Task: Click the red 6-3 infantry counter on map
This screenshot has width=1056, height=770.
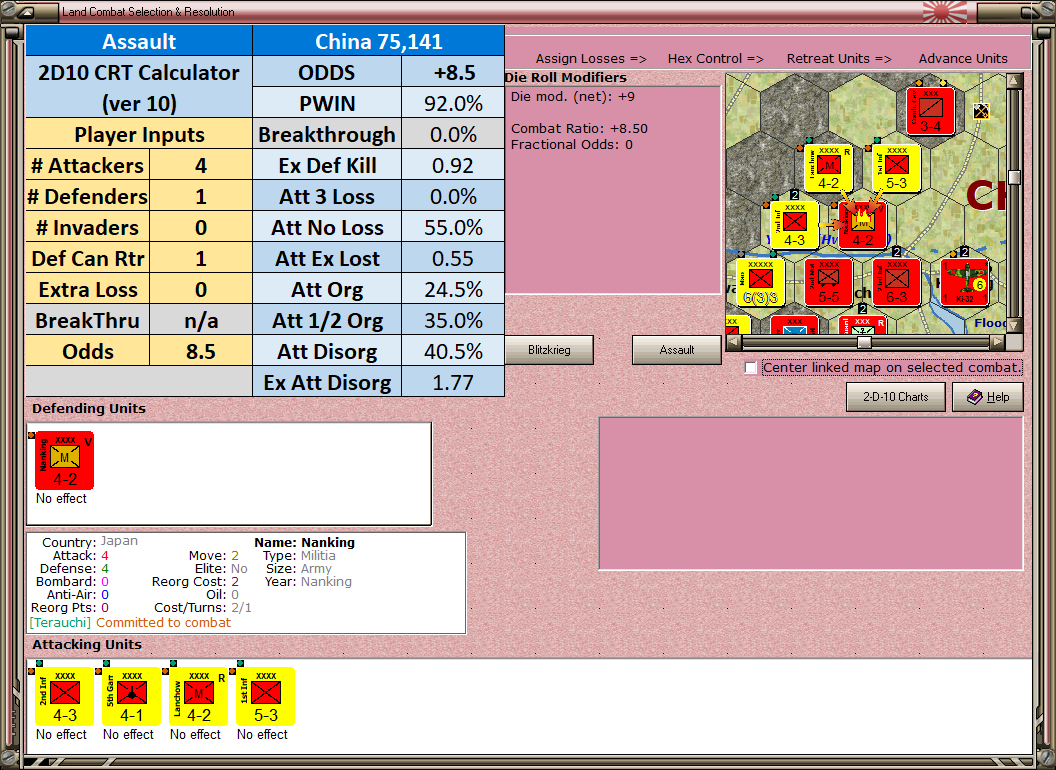Action: [x=896, y=282]
